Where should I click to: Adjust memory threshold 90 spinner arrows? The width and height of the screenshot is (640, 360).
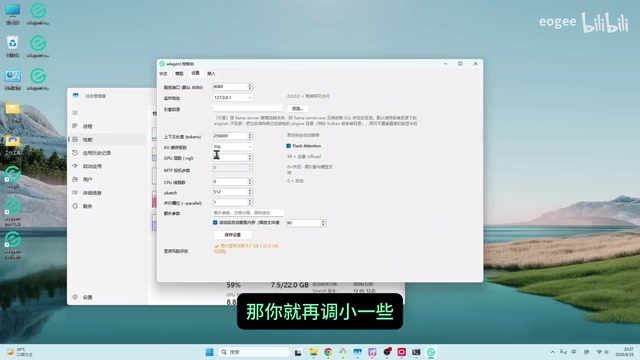click(323, 223)
